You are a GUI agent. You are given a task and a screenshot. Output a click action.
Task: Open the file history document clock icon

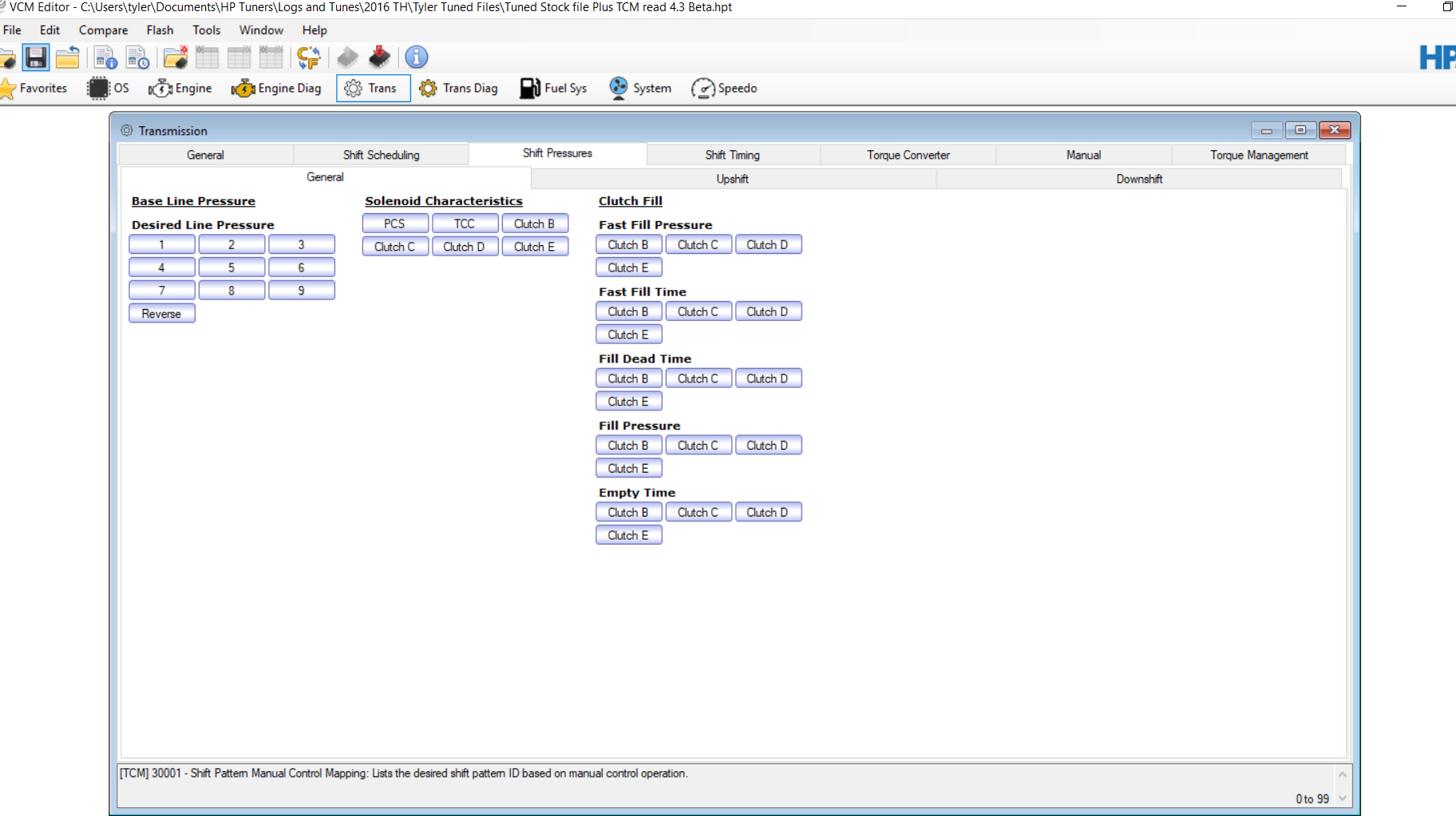coord(137,57)
